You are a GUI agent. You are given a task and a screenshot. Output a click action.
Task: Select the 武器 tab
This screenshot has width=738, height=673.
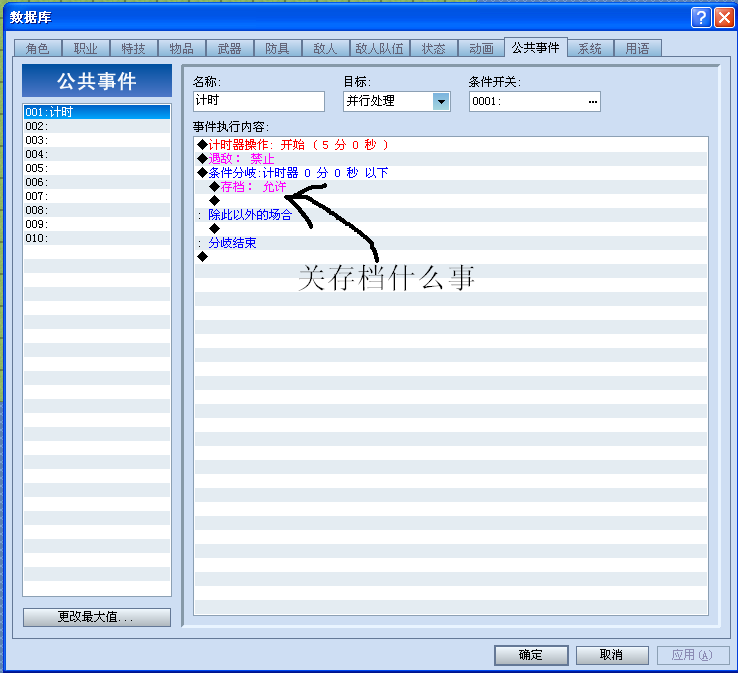tap(230, 48)
